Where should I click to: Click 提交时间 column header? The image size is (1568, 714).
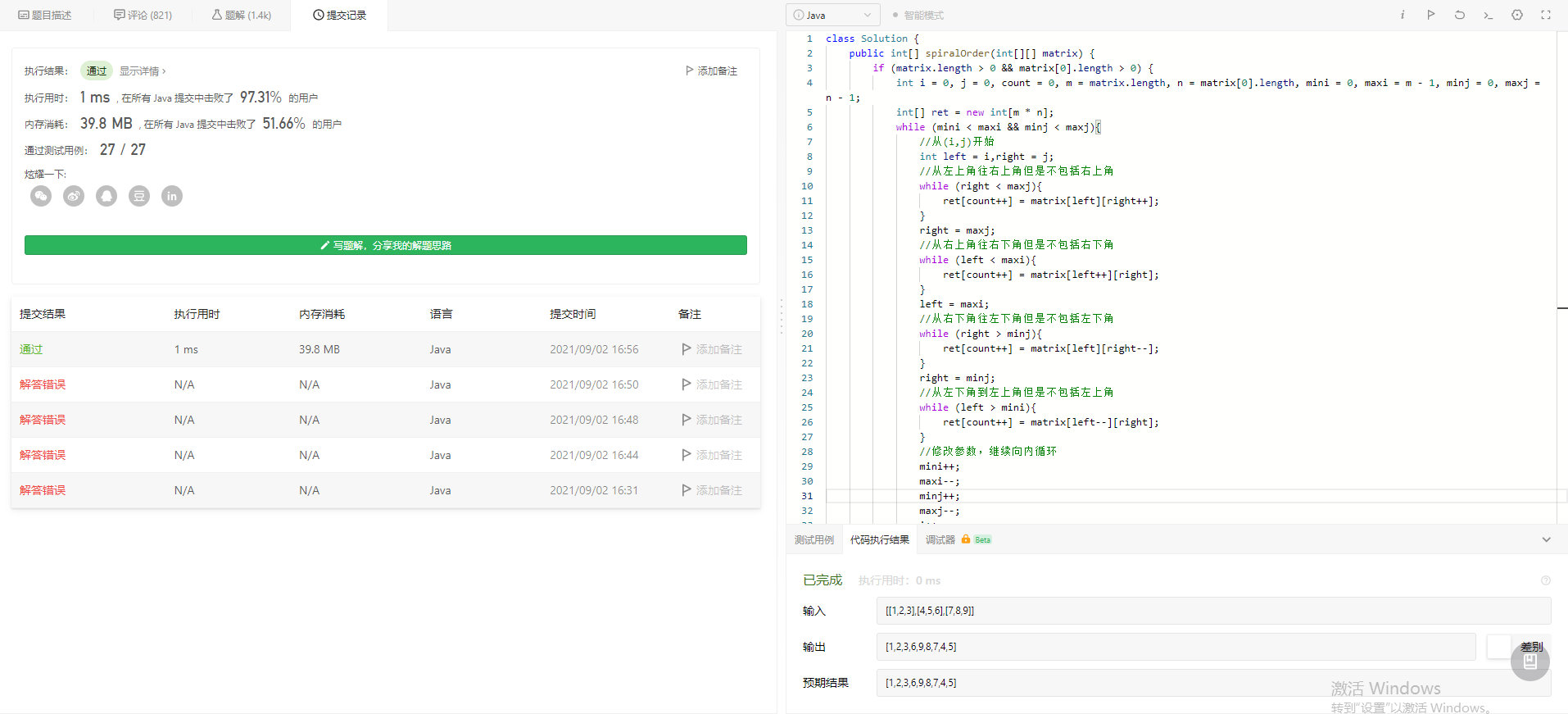pos(573,314)
